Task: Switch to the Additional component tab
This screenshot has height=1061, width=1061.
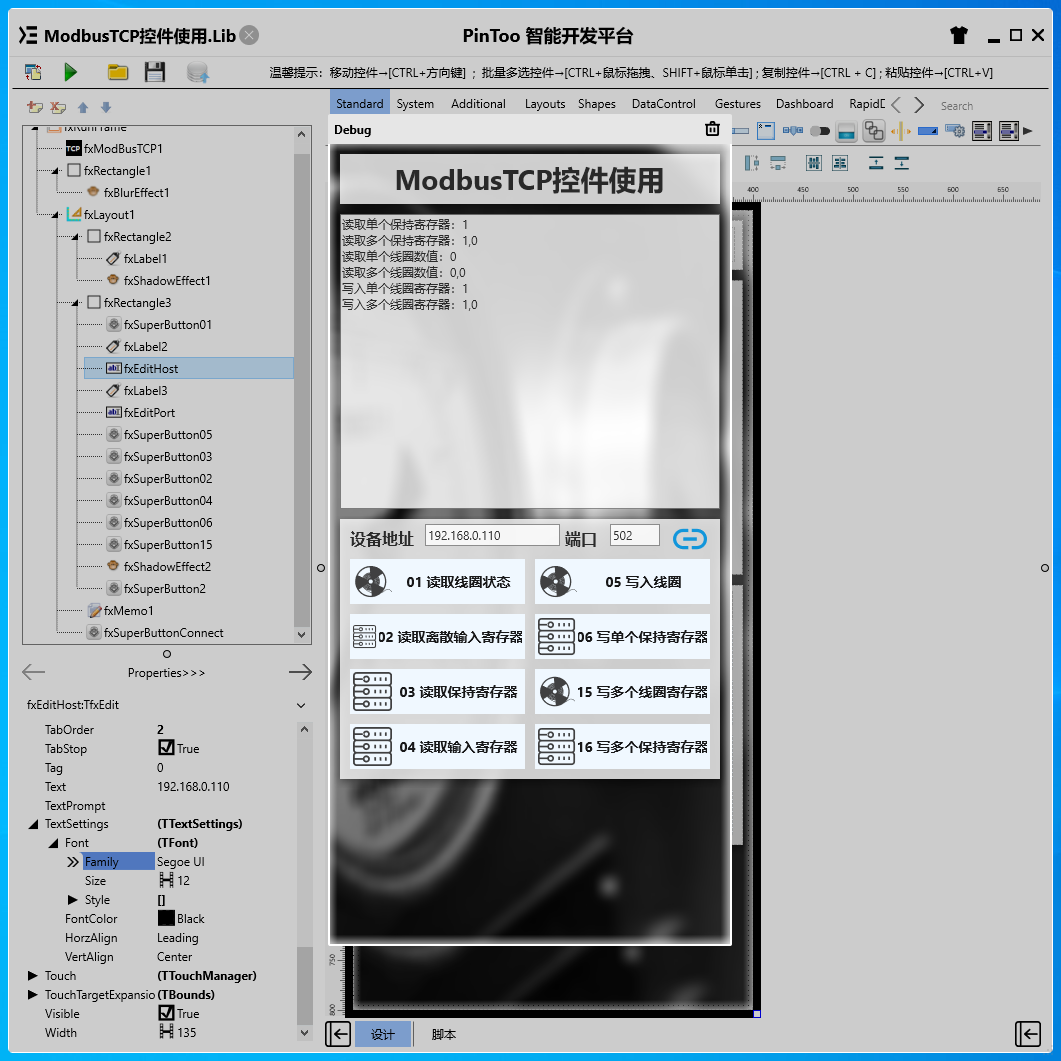Action: point(478,104)
